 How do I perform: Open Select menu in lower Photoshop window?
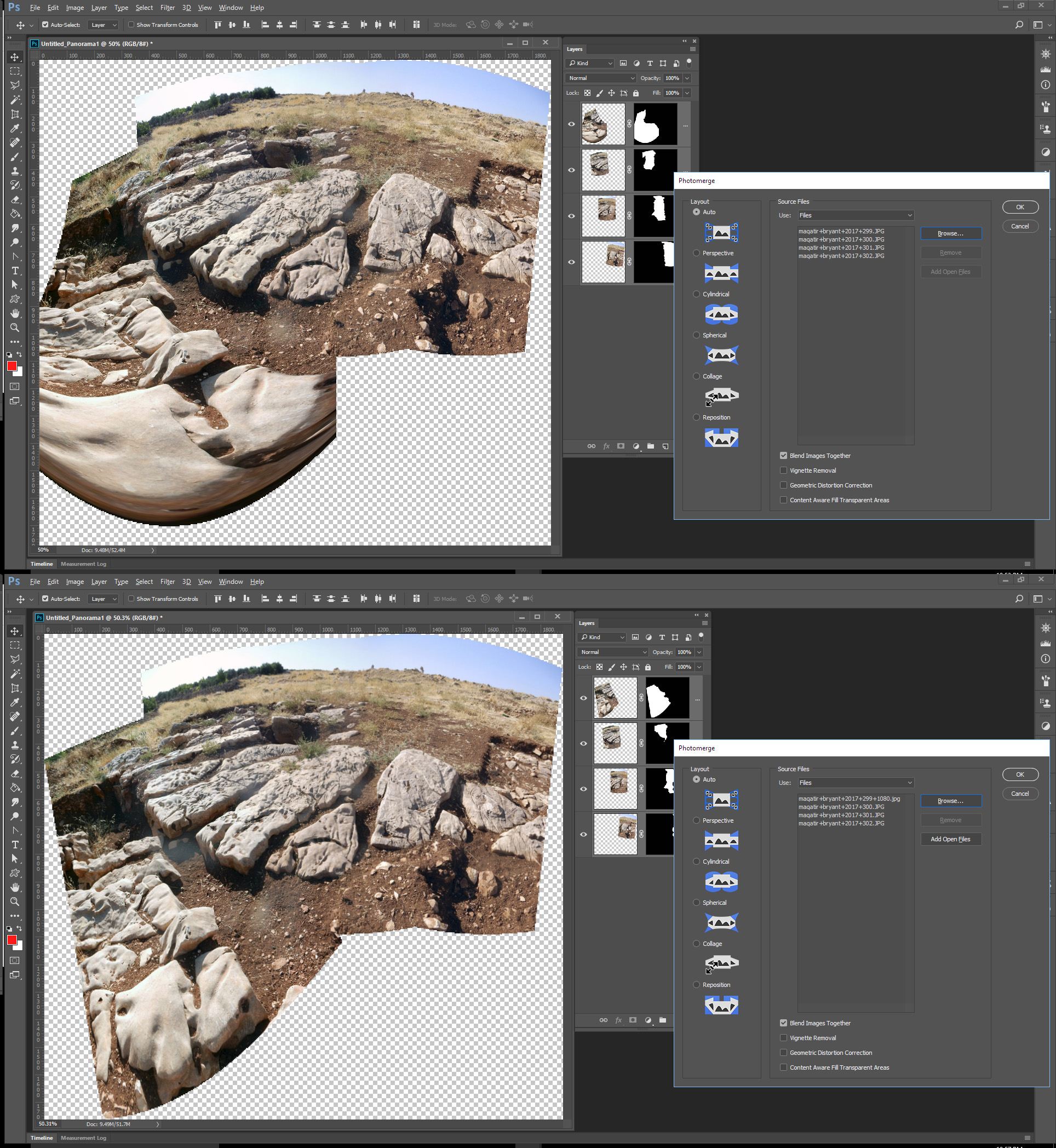click(x=144, y=582)
